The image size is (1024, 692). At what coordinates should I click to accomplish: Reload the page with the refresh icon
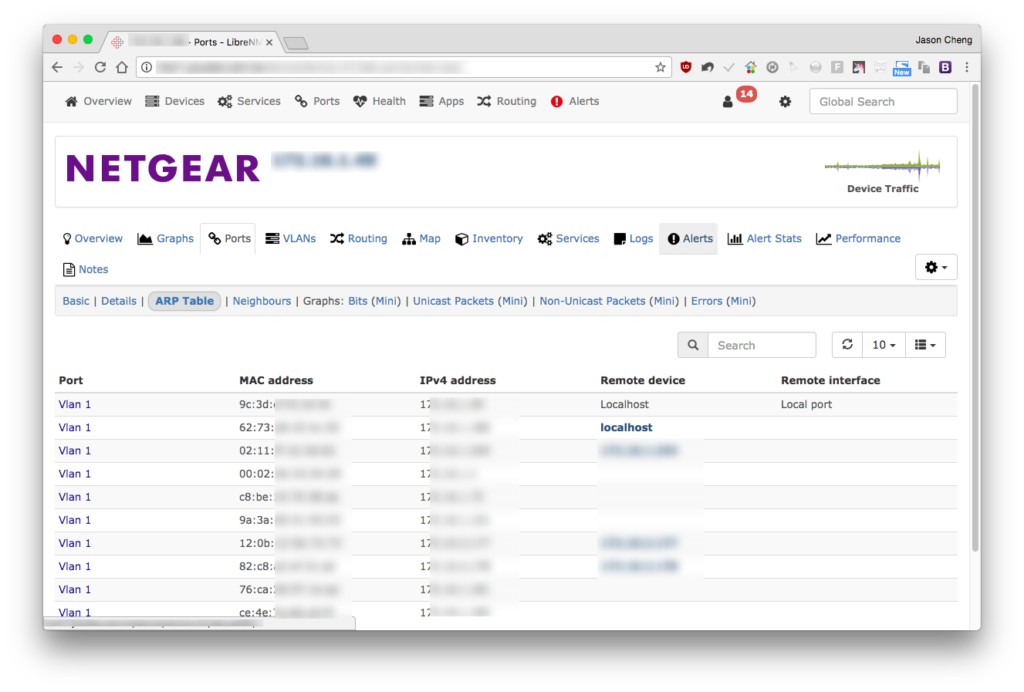click(100, 67)
